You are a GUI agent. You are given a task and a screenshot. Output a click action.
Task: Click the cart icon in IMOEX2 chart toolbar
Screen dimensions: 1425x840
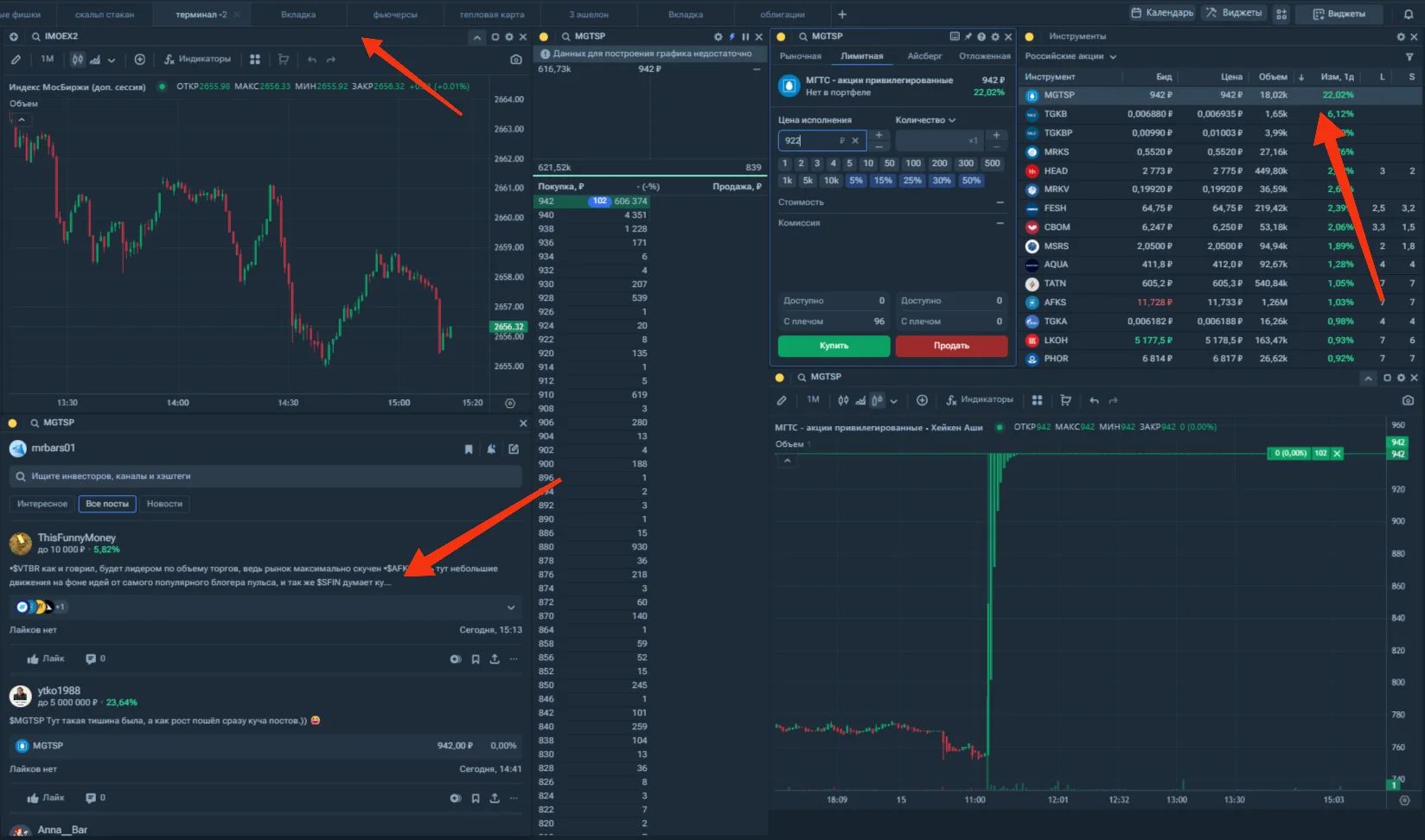coord(283,60)
